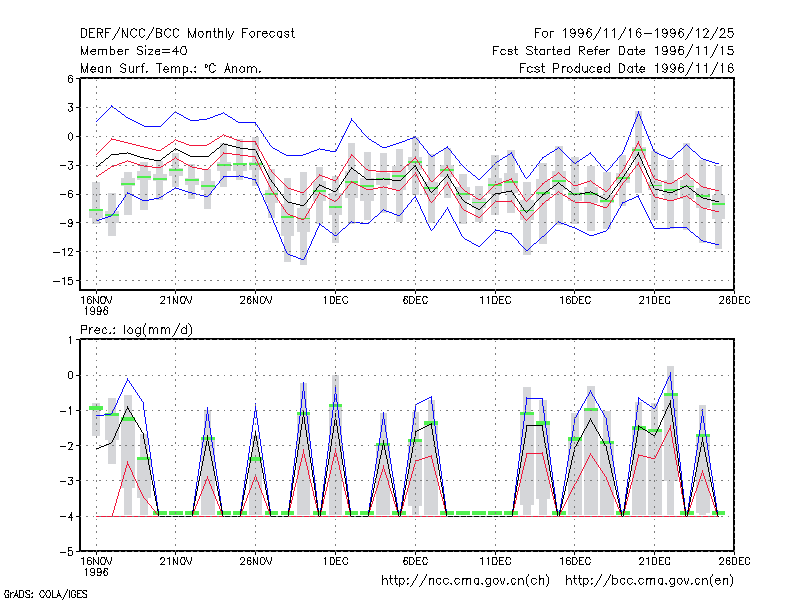
Task: Click the 'Mean Surf. Temp.: °C Anom.' label
Action: (x=171, y=68)
